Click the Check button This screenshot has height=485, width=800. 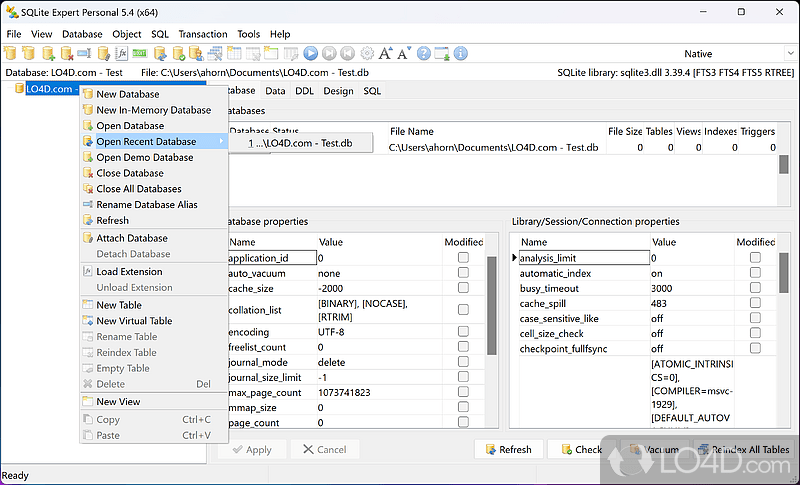tap(582, 449)
